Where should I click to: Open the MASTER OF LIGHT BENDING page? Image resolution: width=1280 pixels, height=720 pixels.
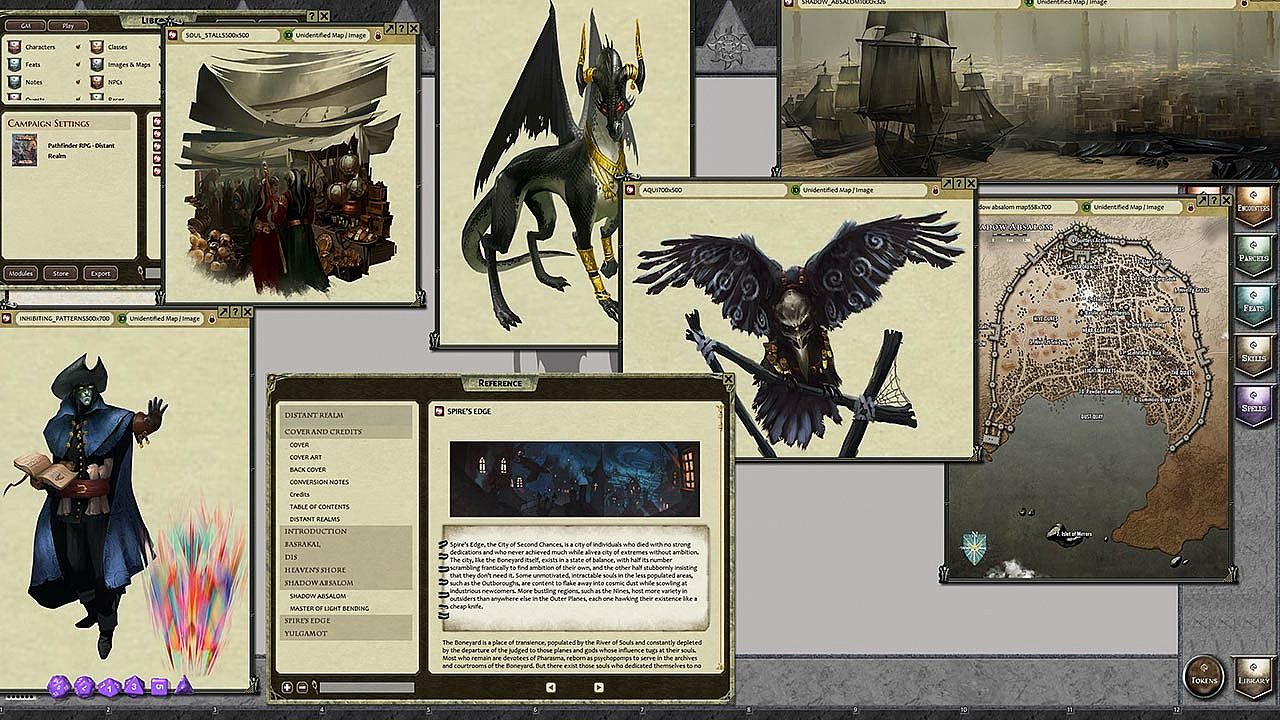(x=329, y=608)
